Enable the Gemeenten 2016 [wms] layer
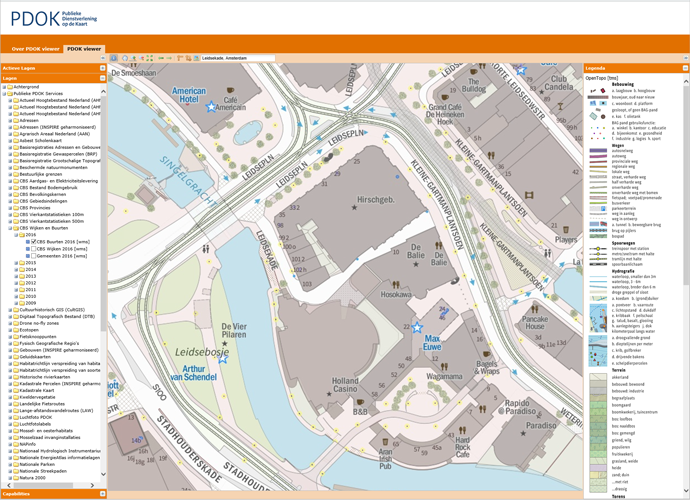690x500 pixels. 34,256
